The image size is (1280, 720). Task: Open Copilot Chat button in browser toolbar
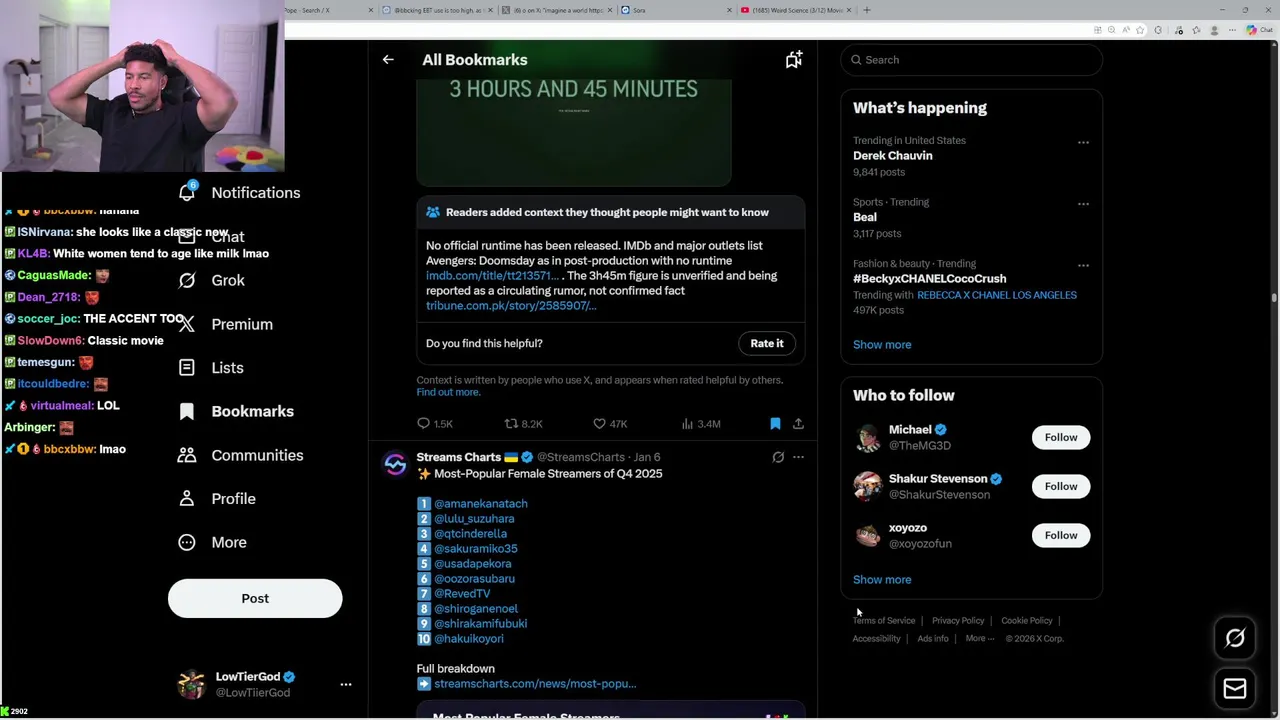click(x=1259, y=30)
